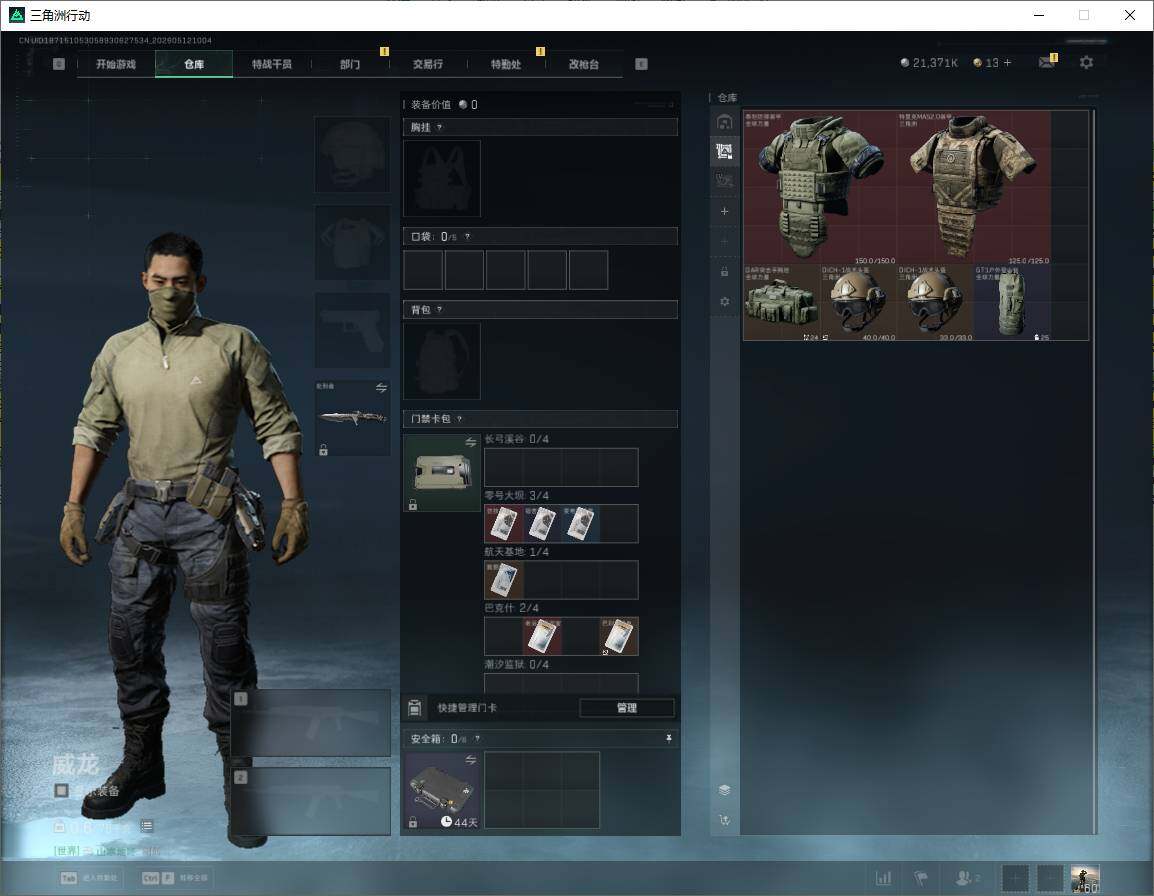
Task: Select the green chest rig bag item
Action: pos(782,303)
